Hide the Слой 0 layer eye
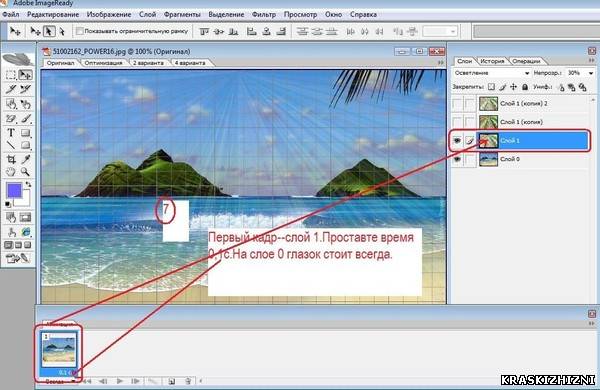The image size is (600, 390). click(457, 159)
